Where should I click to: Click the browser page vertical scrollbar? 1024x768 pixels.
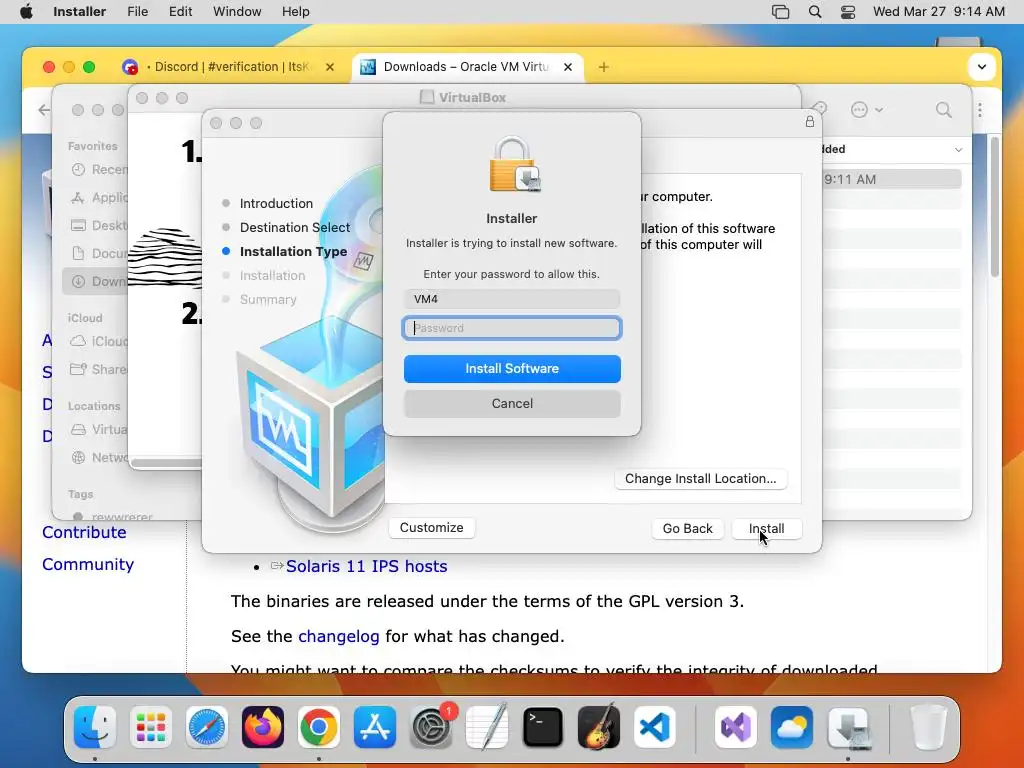(x=995, y=206)
